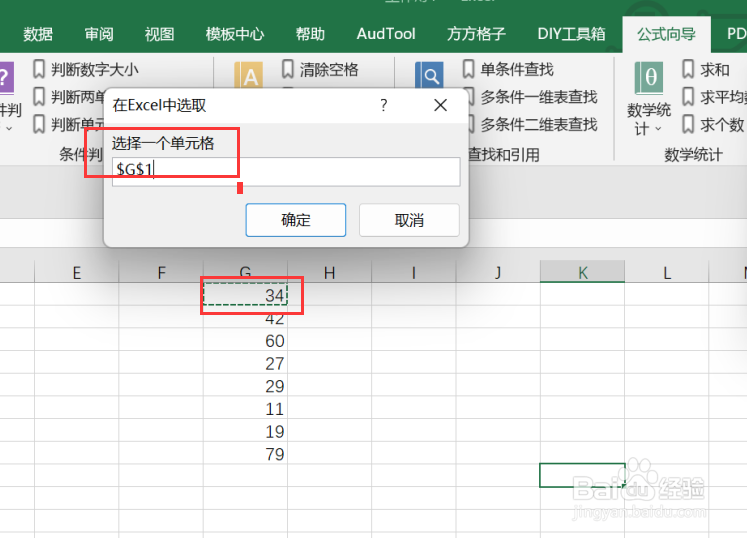Select cell containing 11
This screenshot has width=747, height=538.
(x=245, y=408)
